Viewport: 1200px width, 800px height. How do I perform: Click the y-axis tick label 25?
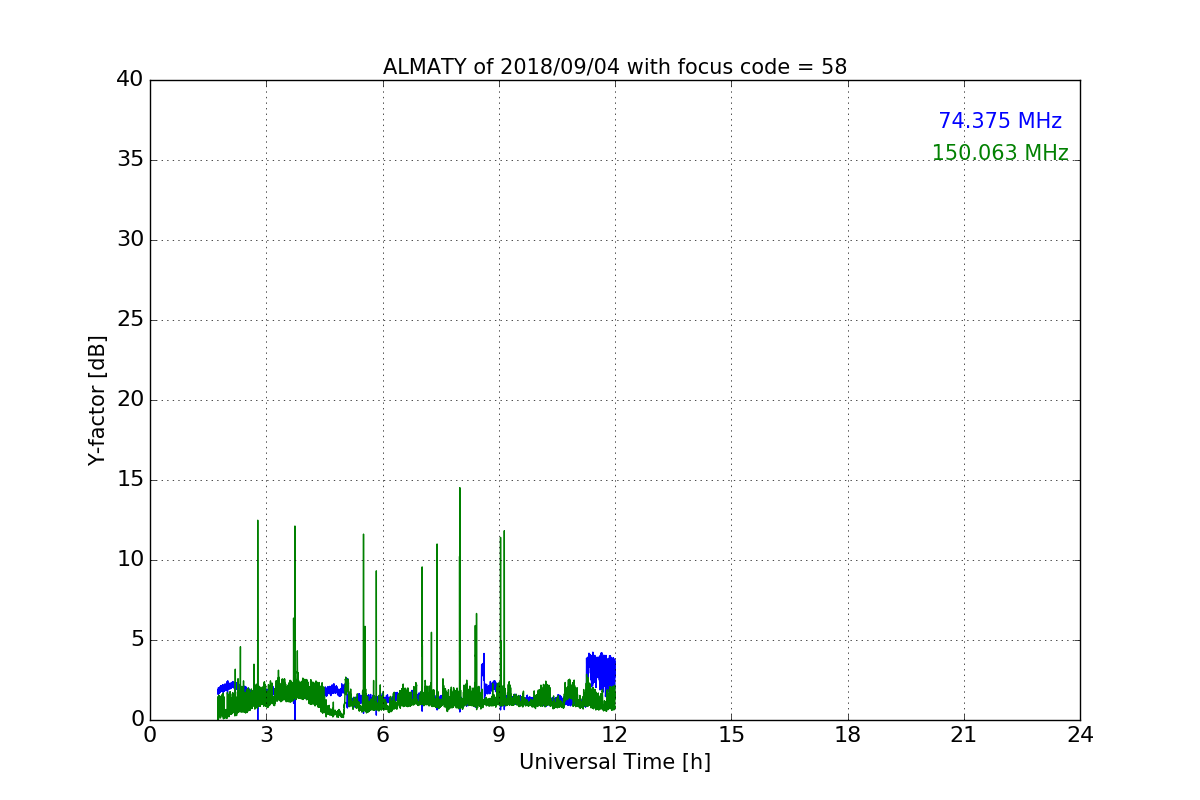(130, 320)
